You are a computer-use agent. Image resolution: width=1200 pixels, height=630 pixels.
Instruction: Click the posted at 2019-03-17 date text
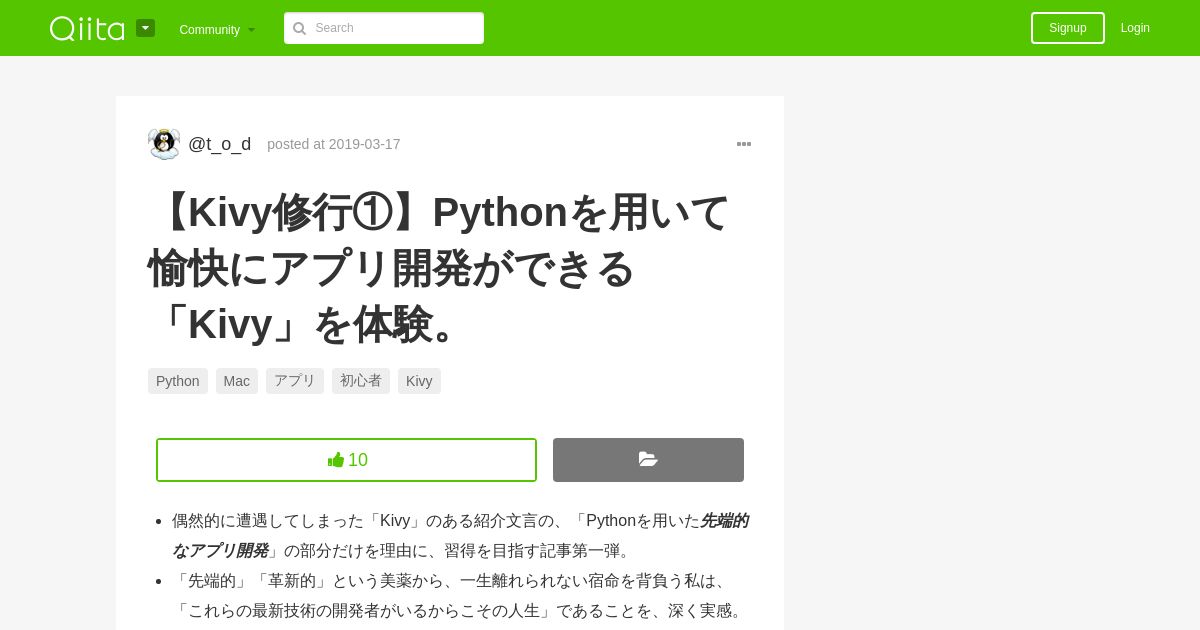[x=334, y=144]
